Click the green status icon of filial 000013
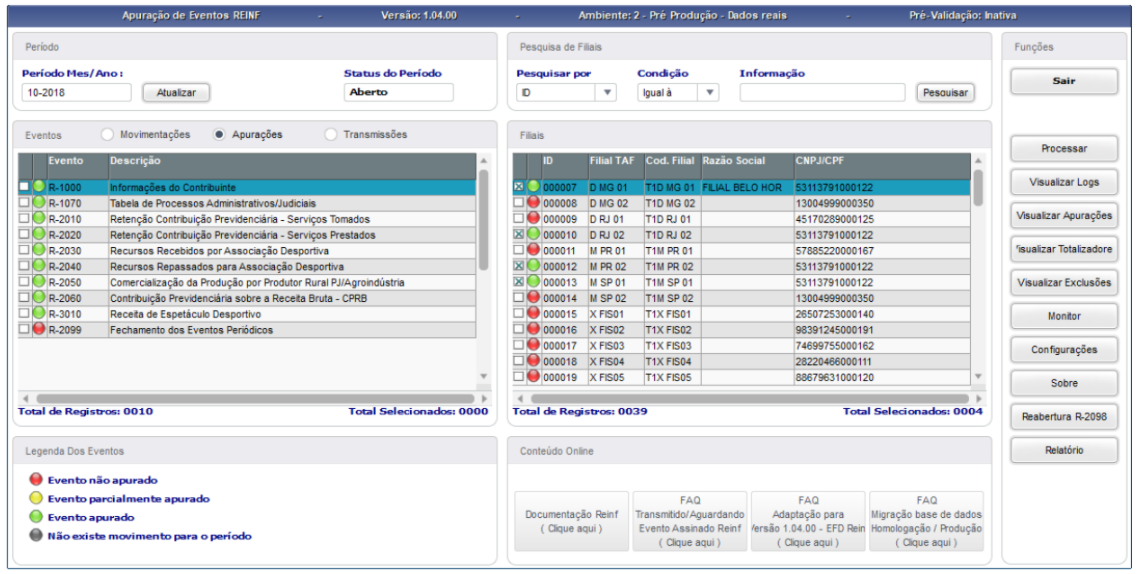Image resolution: width=1138 pixels, height=574 pixels. [533, 282]
